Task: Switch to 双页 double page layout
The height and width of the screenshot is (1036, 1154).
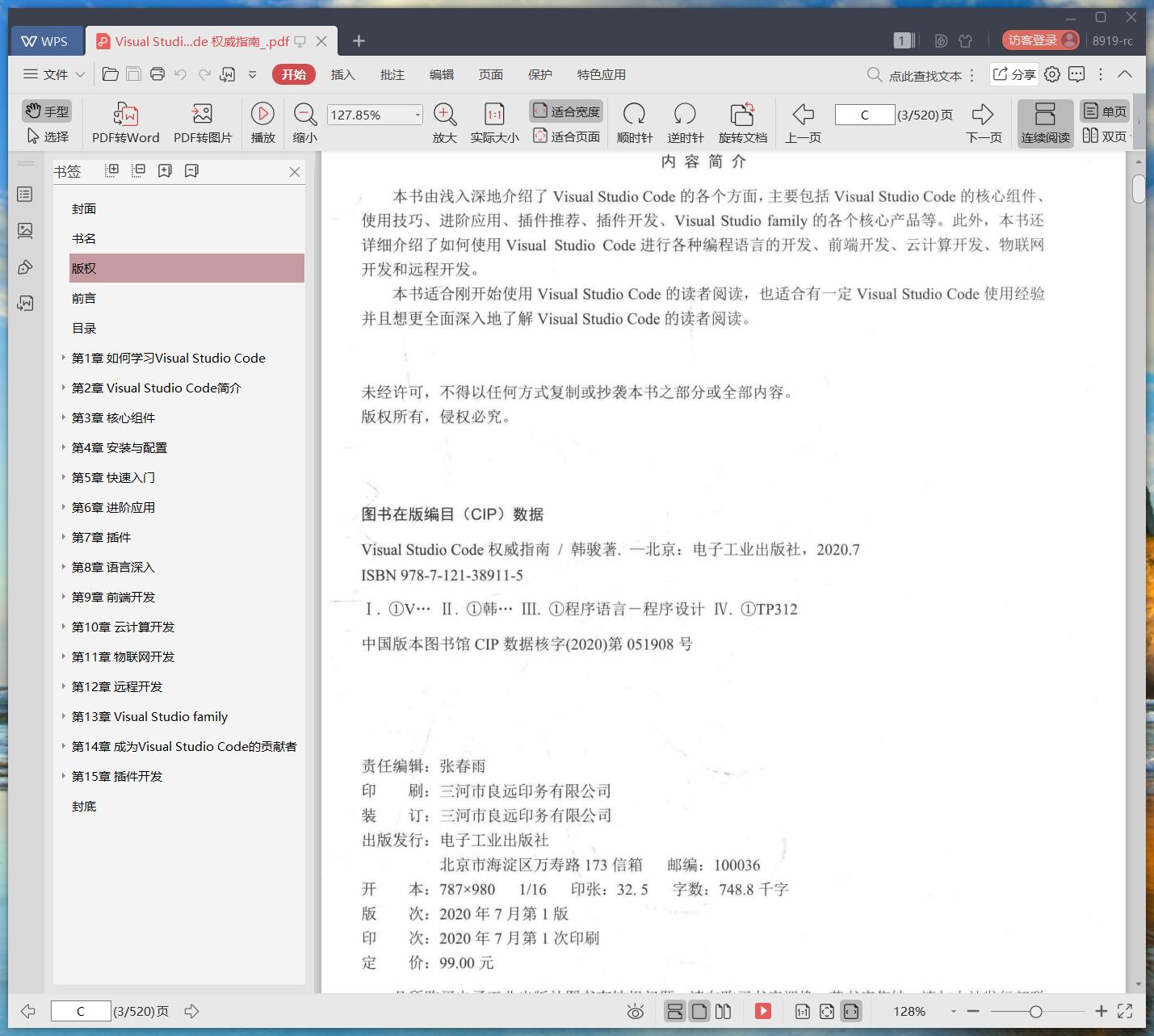Action: point(1105,136)
